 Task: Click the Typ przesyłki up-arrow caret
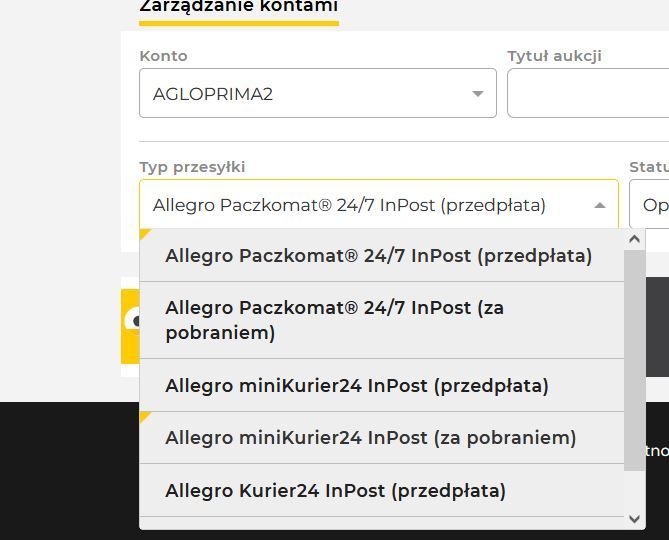tap(600, 206)
